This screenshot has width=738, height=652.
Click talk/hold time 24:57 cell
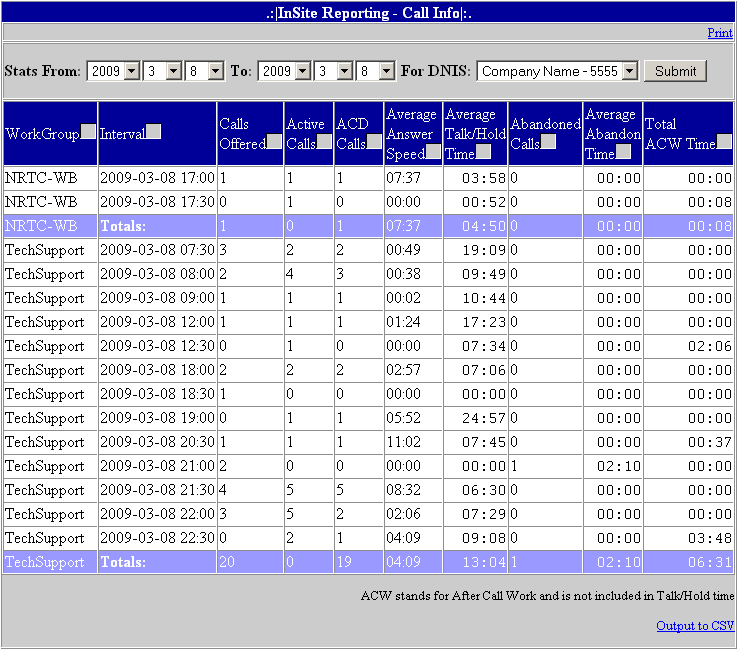[475, 418]
